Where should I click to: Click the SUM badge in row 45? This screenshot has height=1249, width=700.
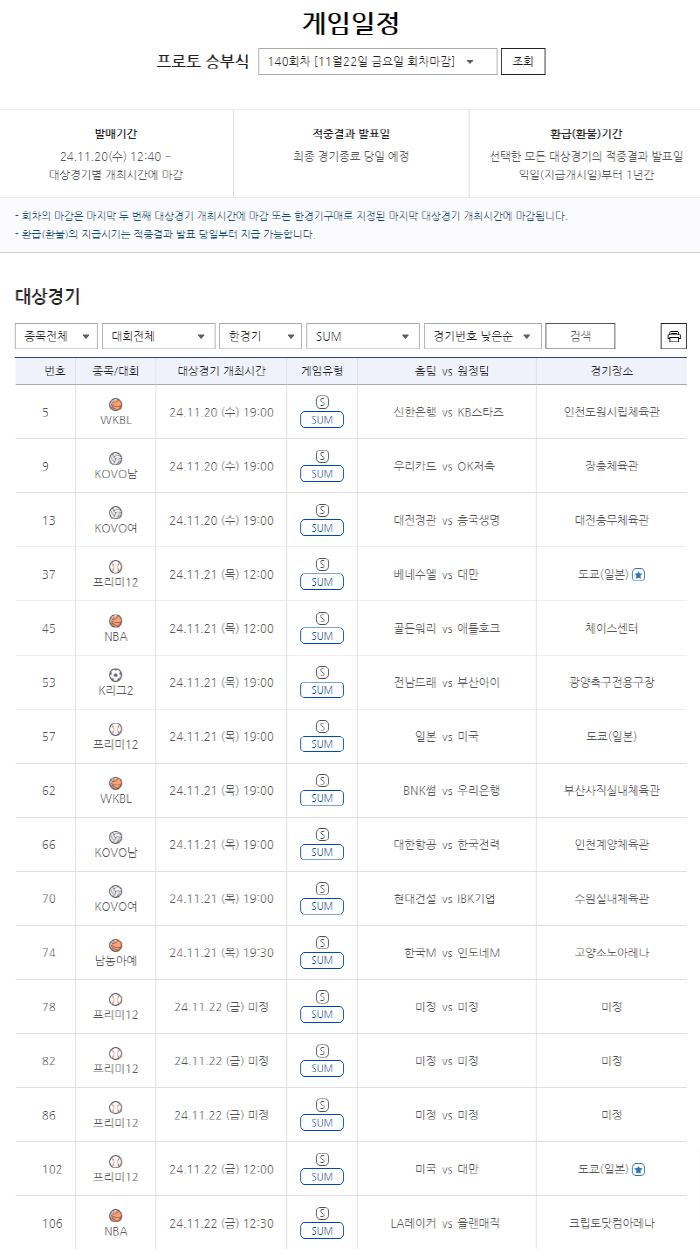point(322,636)
